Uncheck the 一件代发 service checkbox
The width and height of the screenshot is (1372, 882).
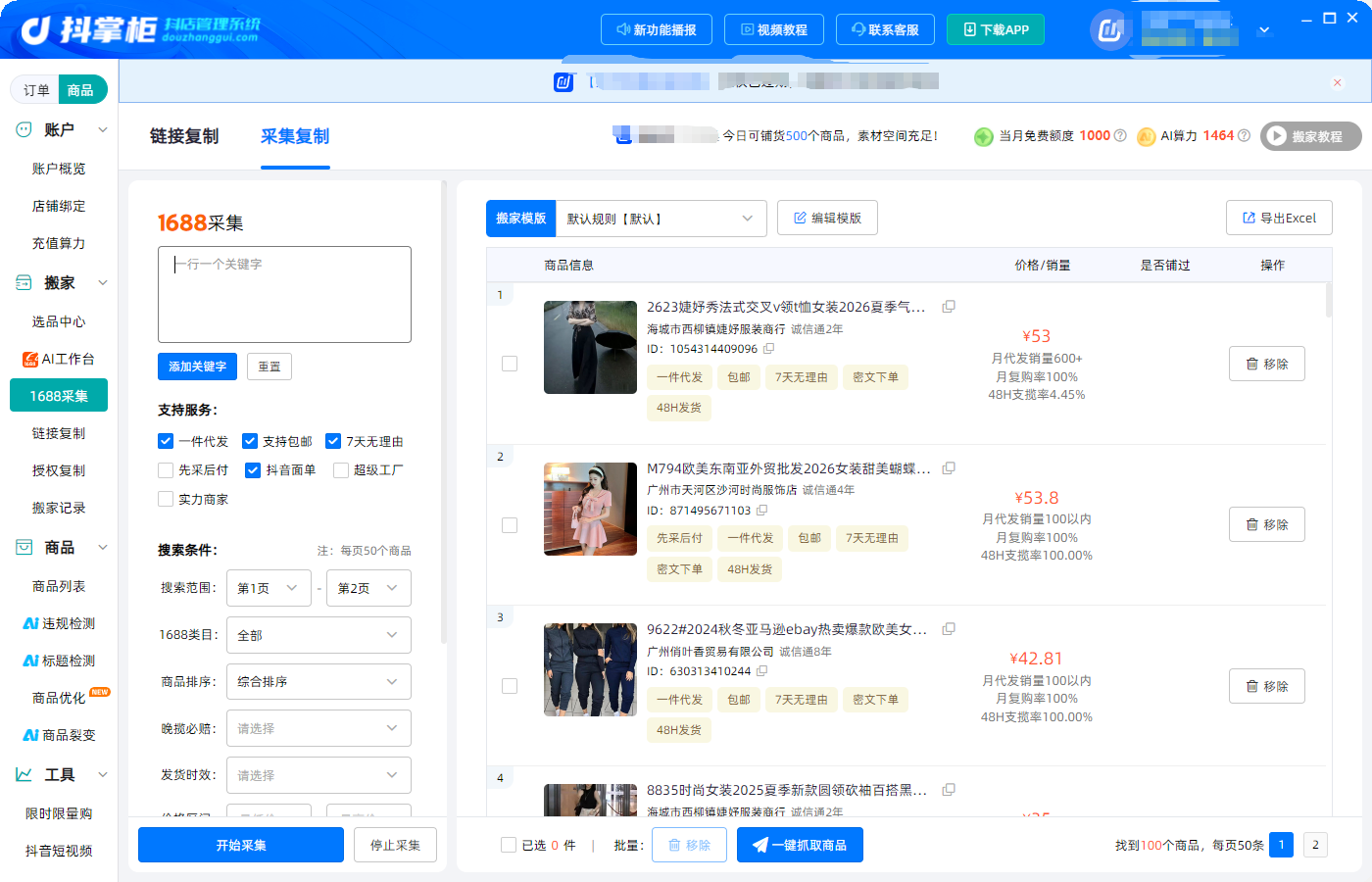point(166,441)
